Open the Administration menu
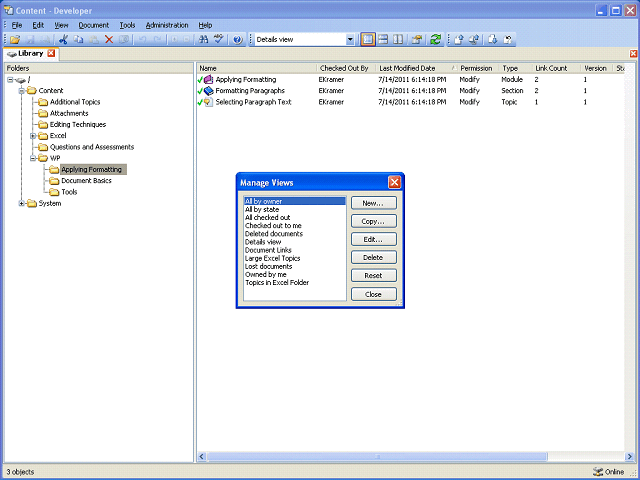Viewport: 640px width, 480px height. 167,25
